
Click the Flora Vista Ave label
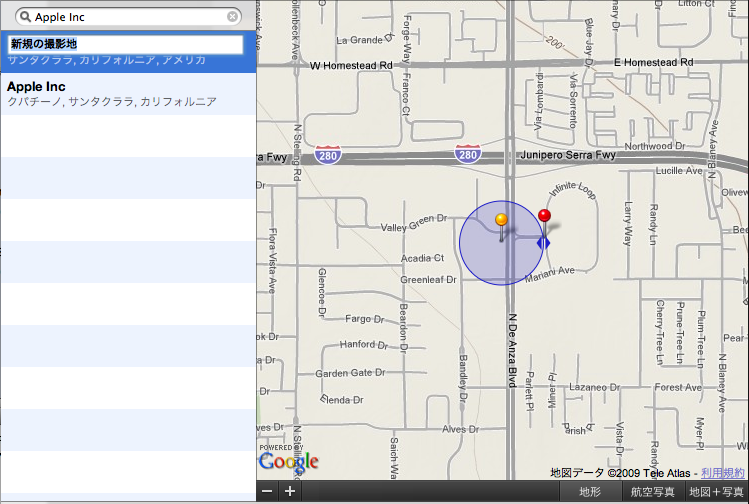click(x=272, y=260)
